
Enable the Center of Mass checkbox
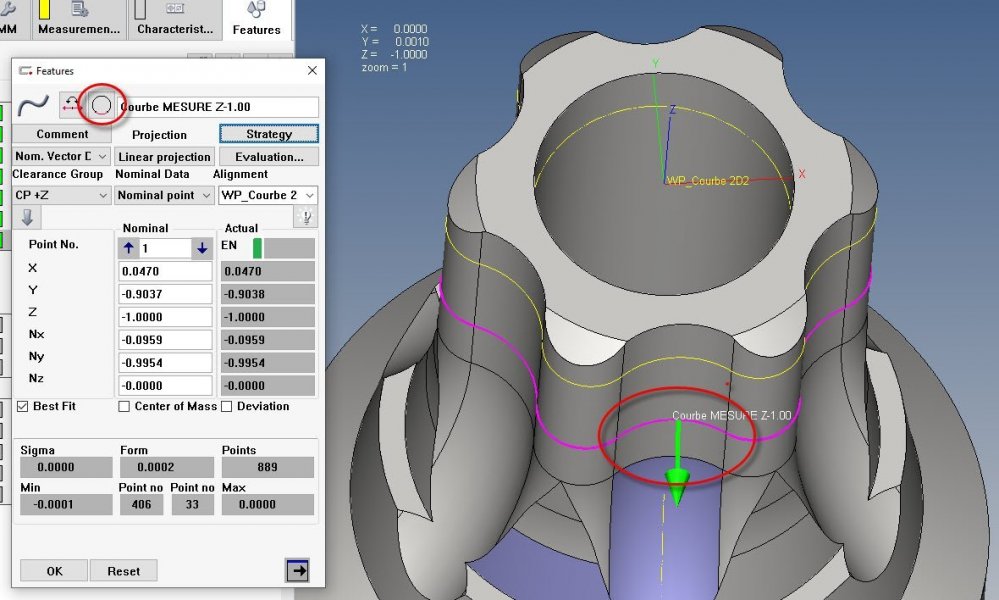[124, 406]
